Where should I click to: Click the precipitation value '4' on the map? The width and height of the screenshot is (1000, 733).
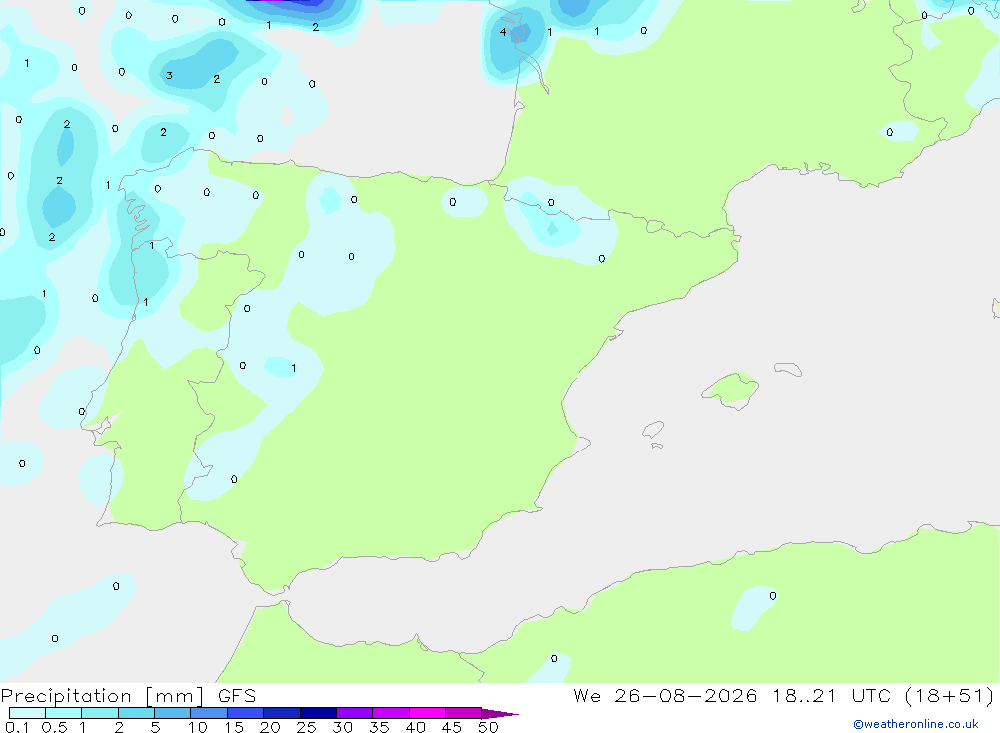pos(503,32)
